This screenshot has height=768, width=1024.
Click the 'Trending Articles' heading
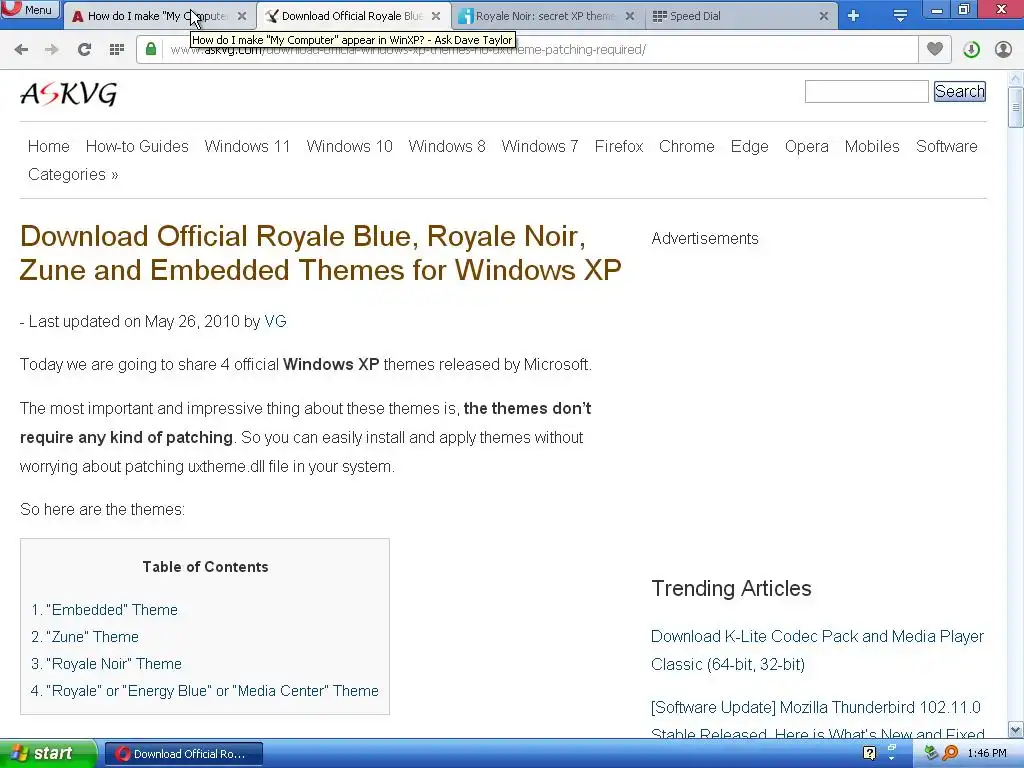coord(731,588)
